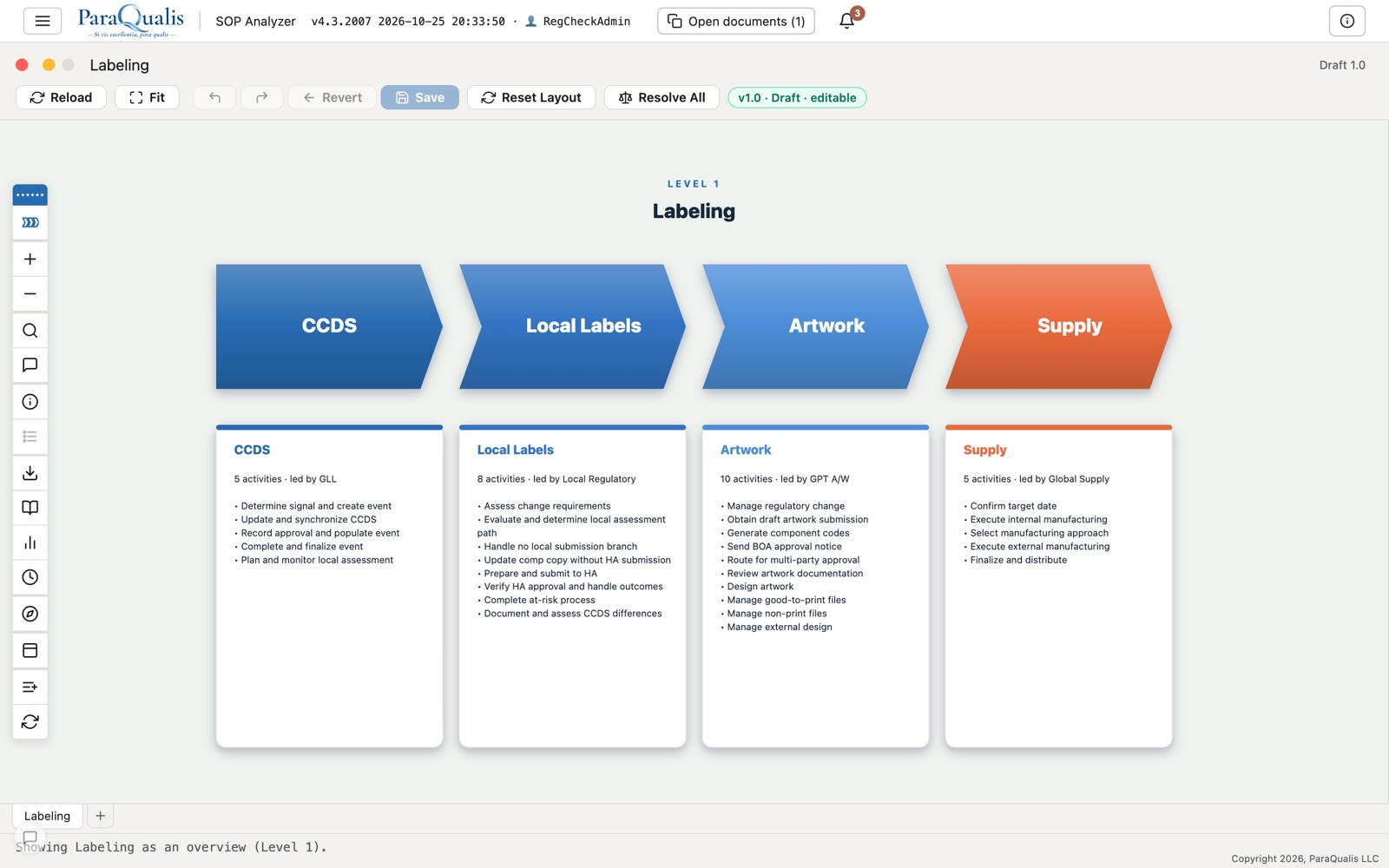This screenshot has height=868, width=1389.
Task: Click 'Handle no local submission branch' activity
Action: click(560, 547)
